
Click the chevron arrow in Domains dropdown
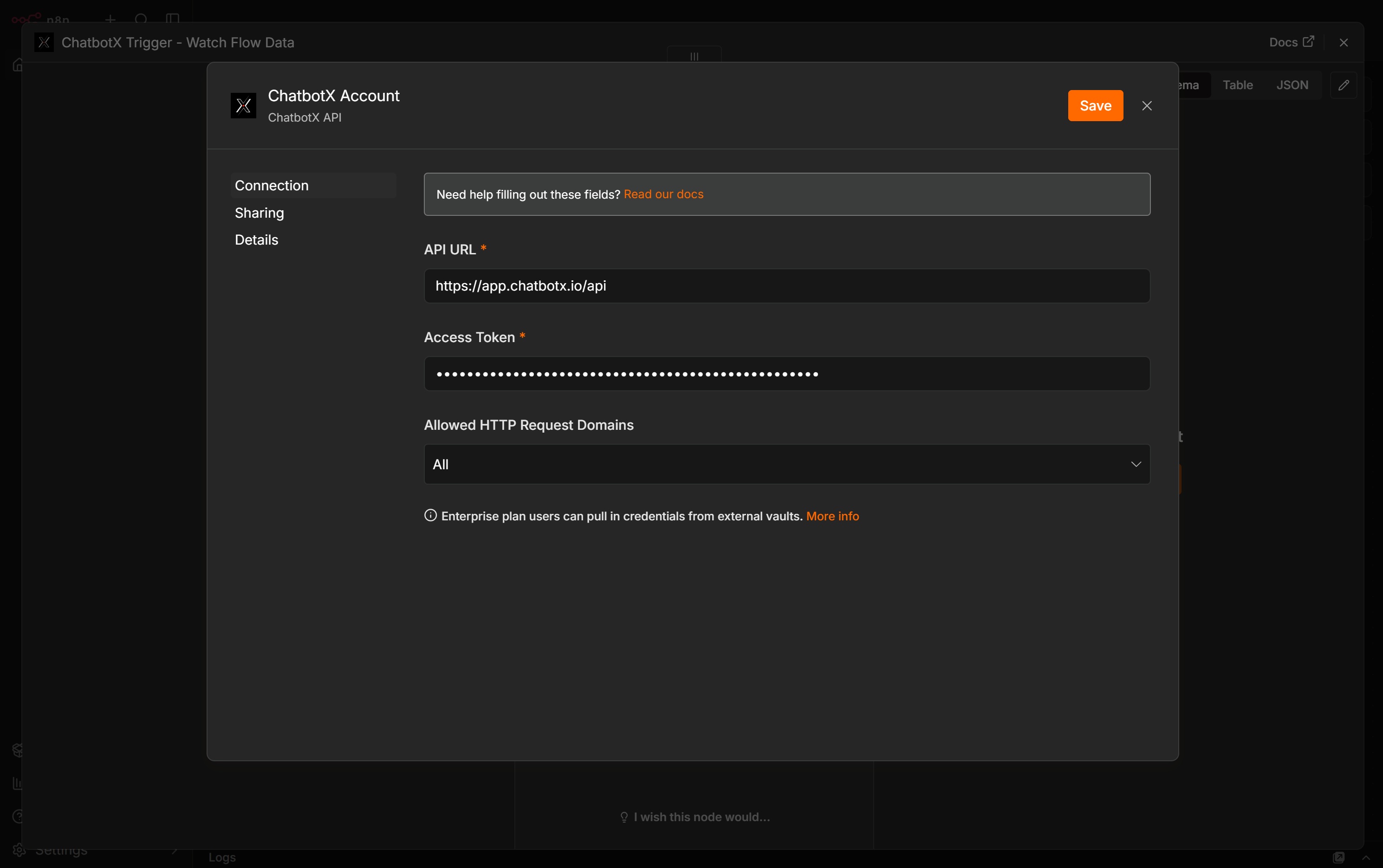click(x=1136, y=464)
